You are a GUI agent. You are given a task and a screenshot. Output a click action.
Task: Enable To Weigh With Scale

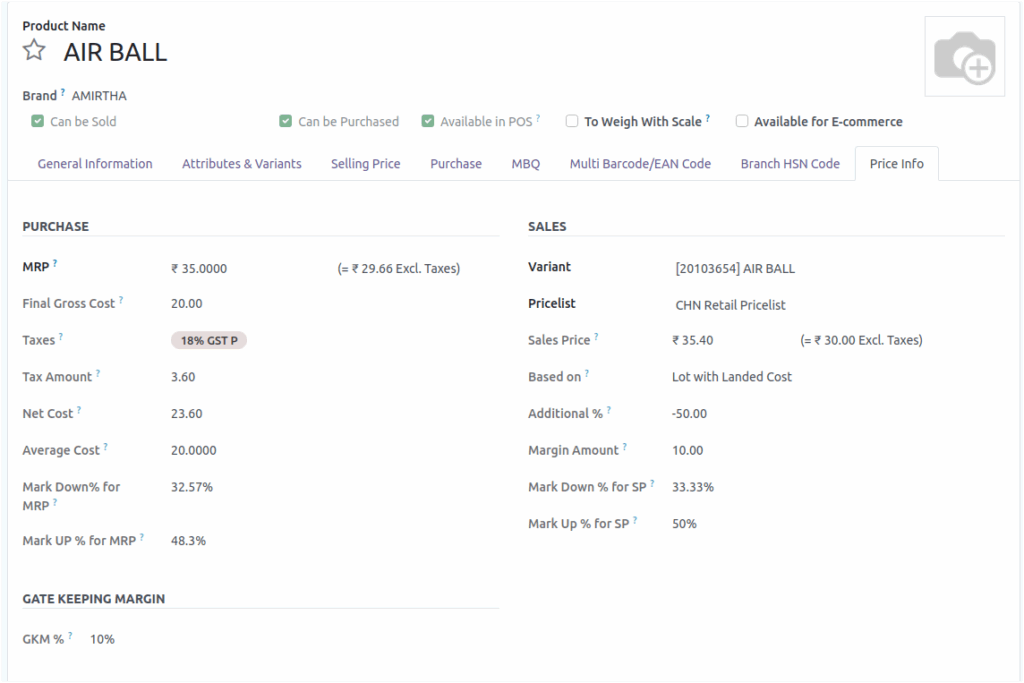coord(571,120)
